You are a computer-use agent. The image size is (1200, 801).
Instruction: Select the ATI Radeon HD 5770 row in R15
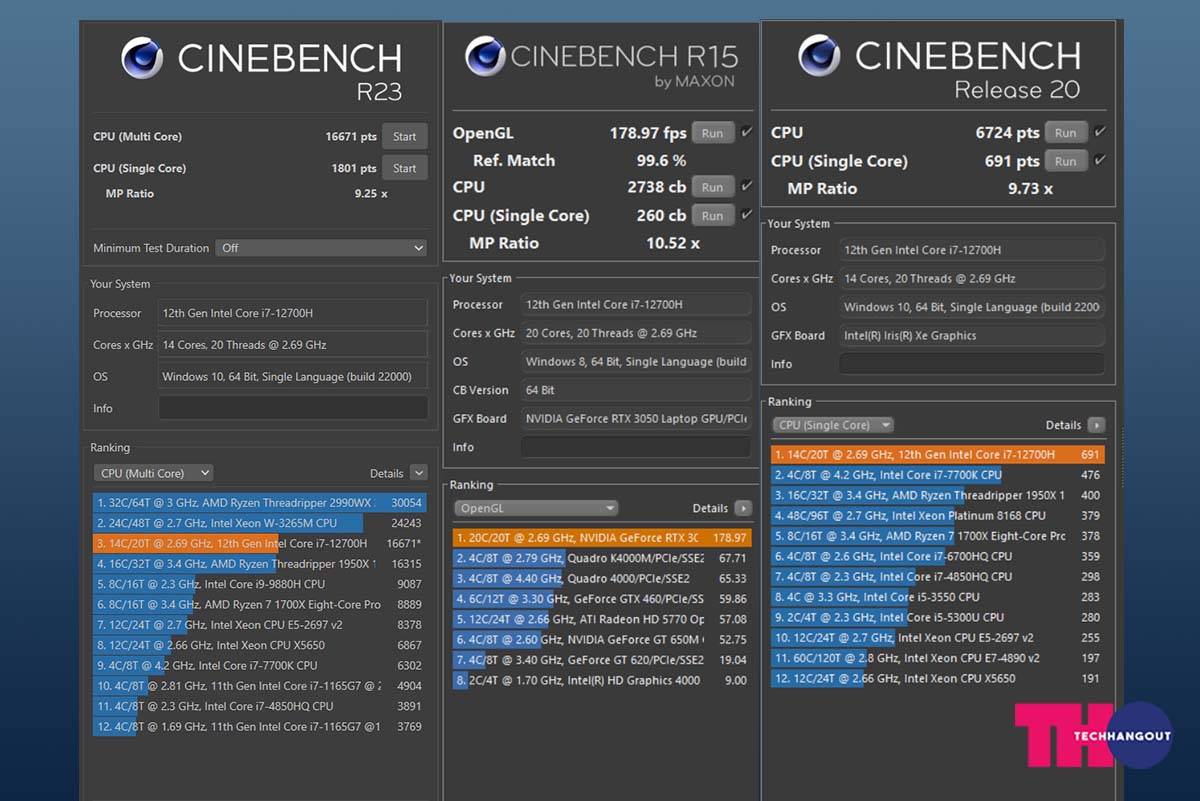pyautogui.click(x=602, y=620)
